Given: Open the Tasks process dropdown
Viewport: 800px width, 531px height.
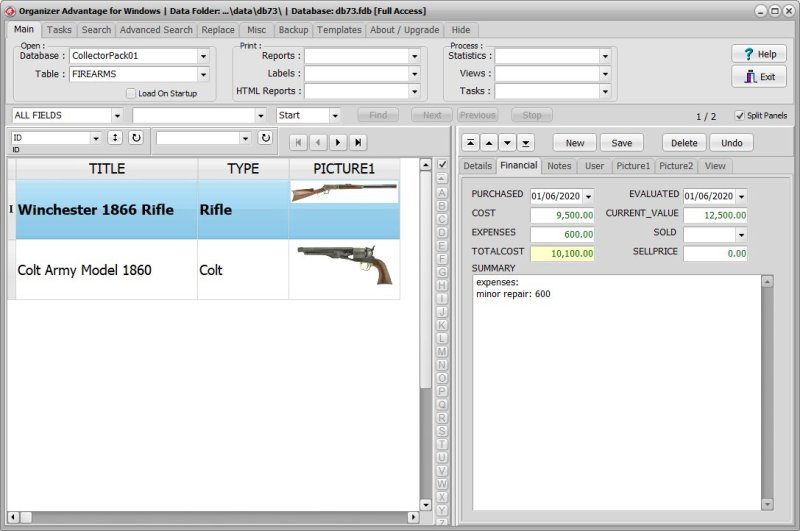Looking at the screenshot, I should coord(605,91).
